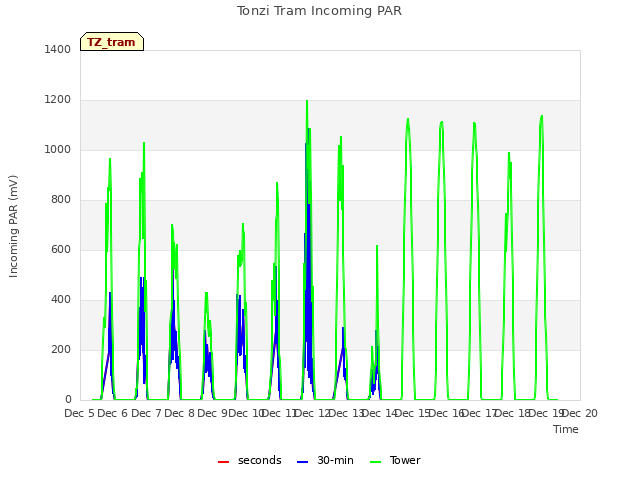Click the '30-min' legend label

[336, 460]
